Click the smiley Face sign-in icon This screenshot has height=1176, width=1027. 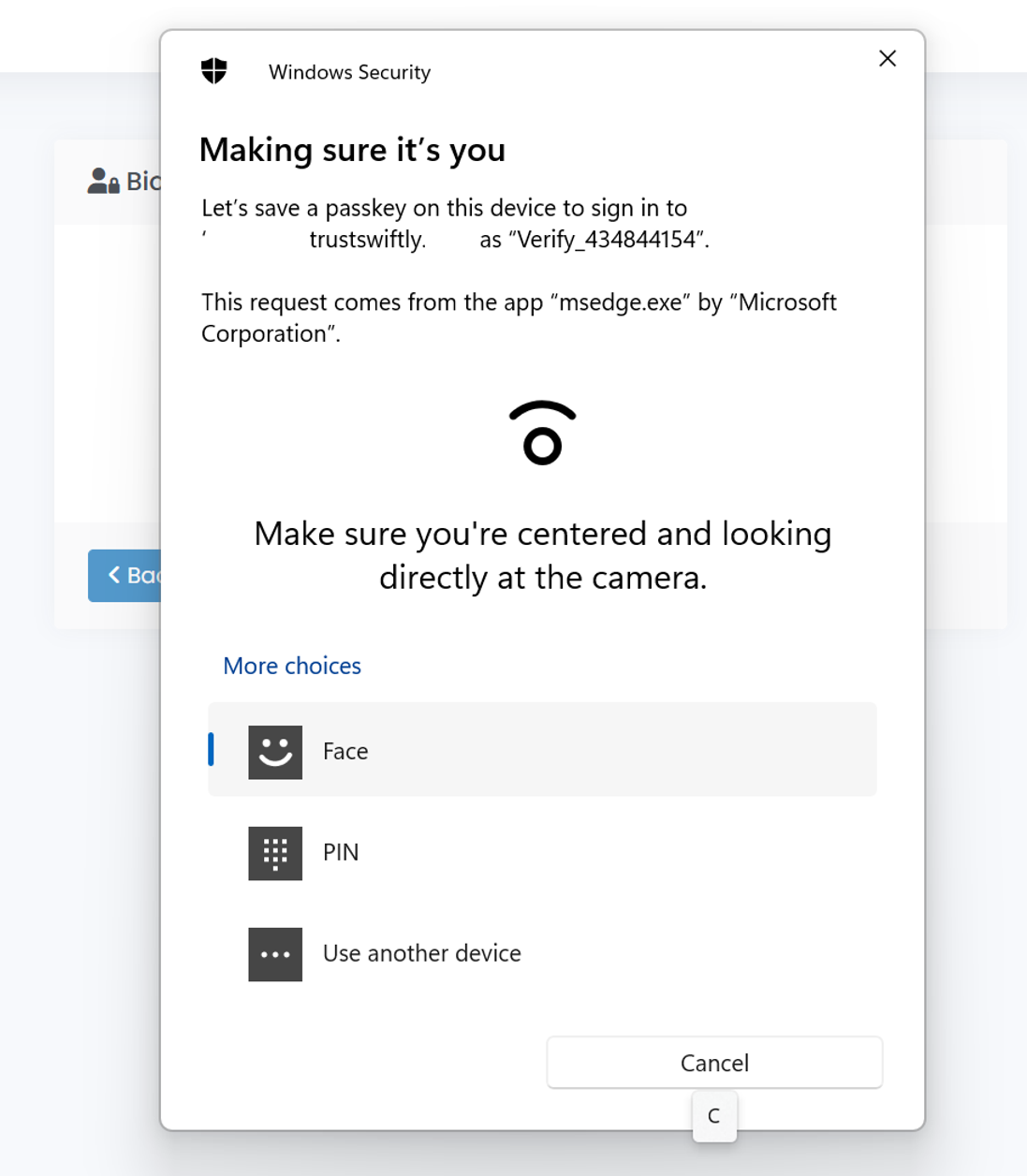[x=275, y=752]
